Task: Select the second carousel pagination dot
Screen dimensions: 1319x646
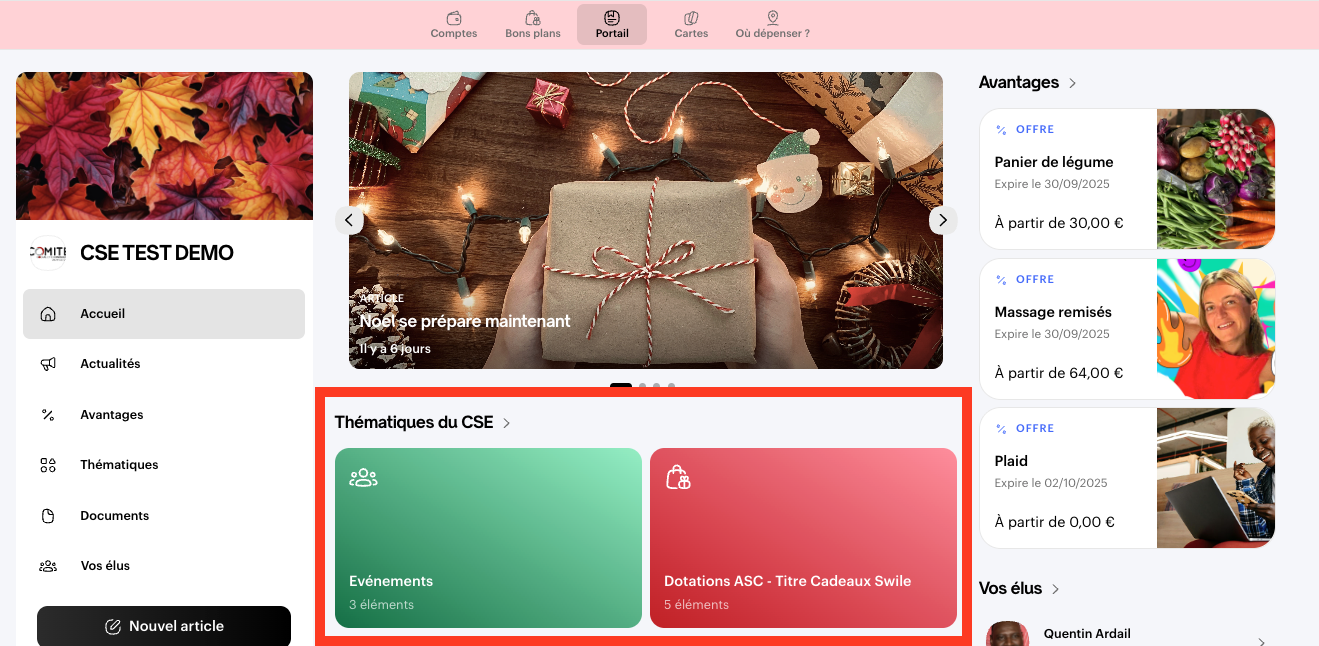Action: point(643,385)
